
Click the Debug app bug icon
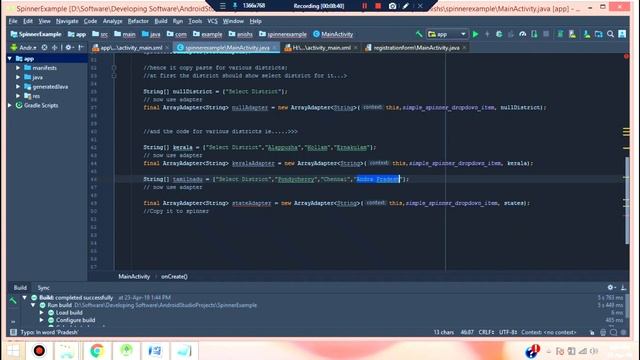499,34
